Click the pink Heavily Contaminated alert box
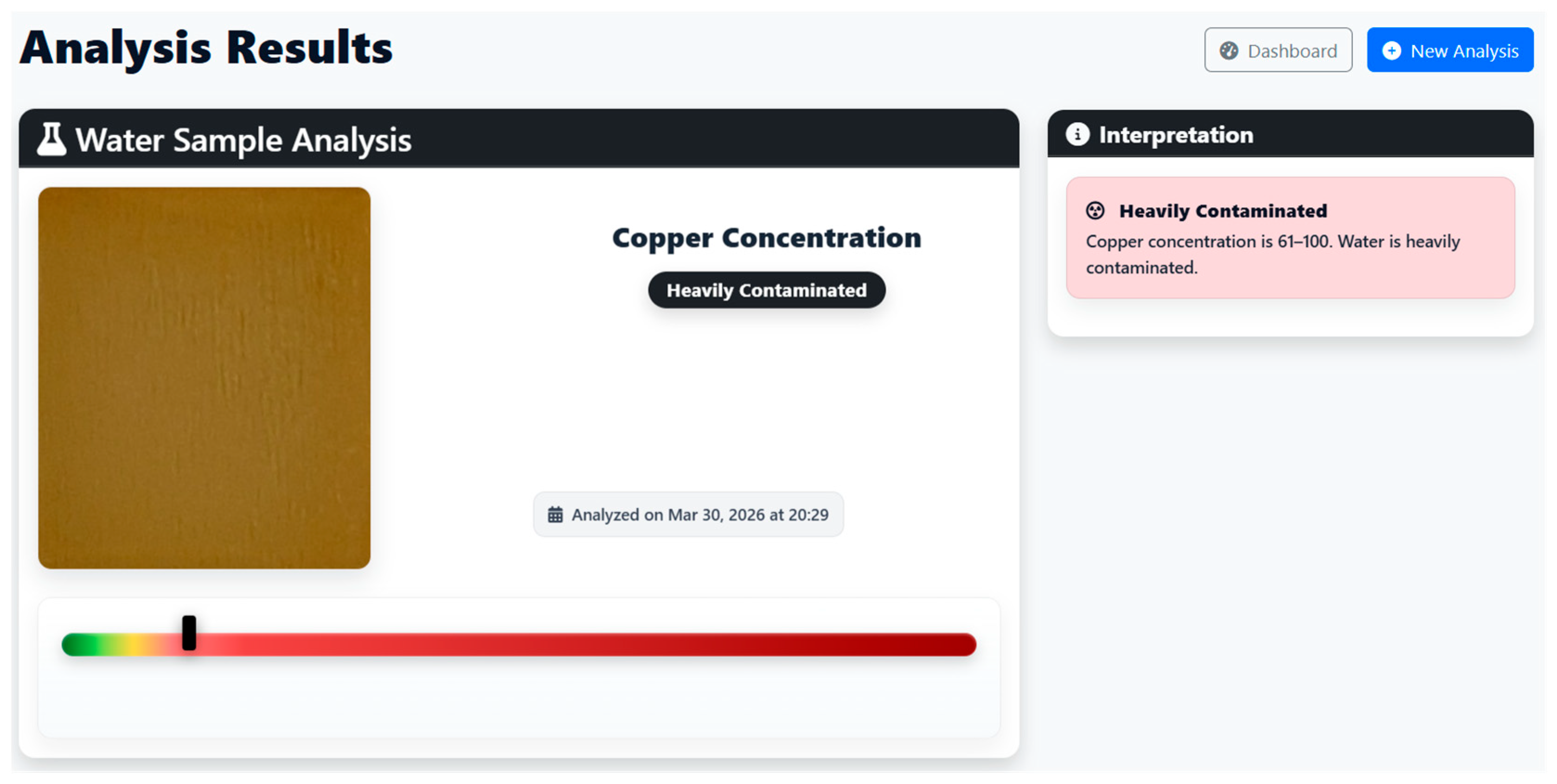The image size is (1557, 784). point(1290,237)
